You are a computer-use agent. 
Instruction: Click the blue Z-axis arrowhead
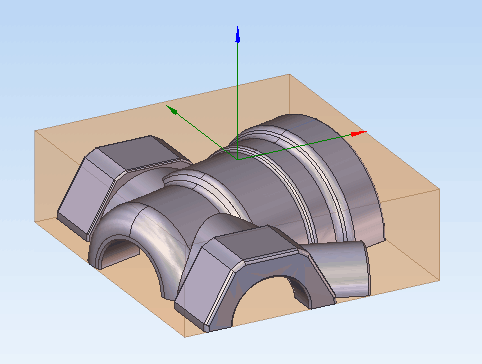[238, 35]
